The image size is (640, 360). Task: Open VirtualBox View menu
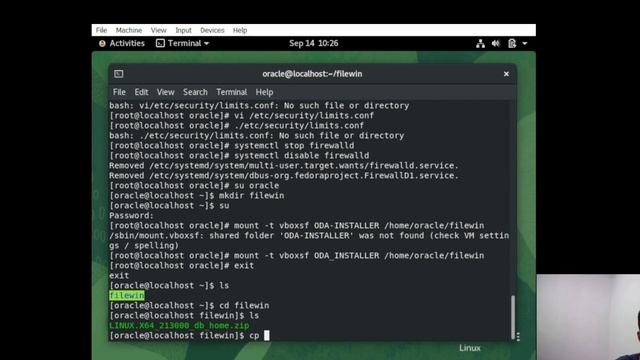click(158, 30)
